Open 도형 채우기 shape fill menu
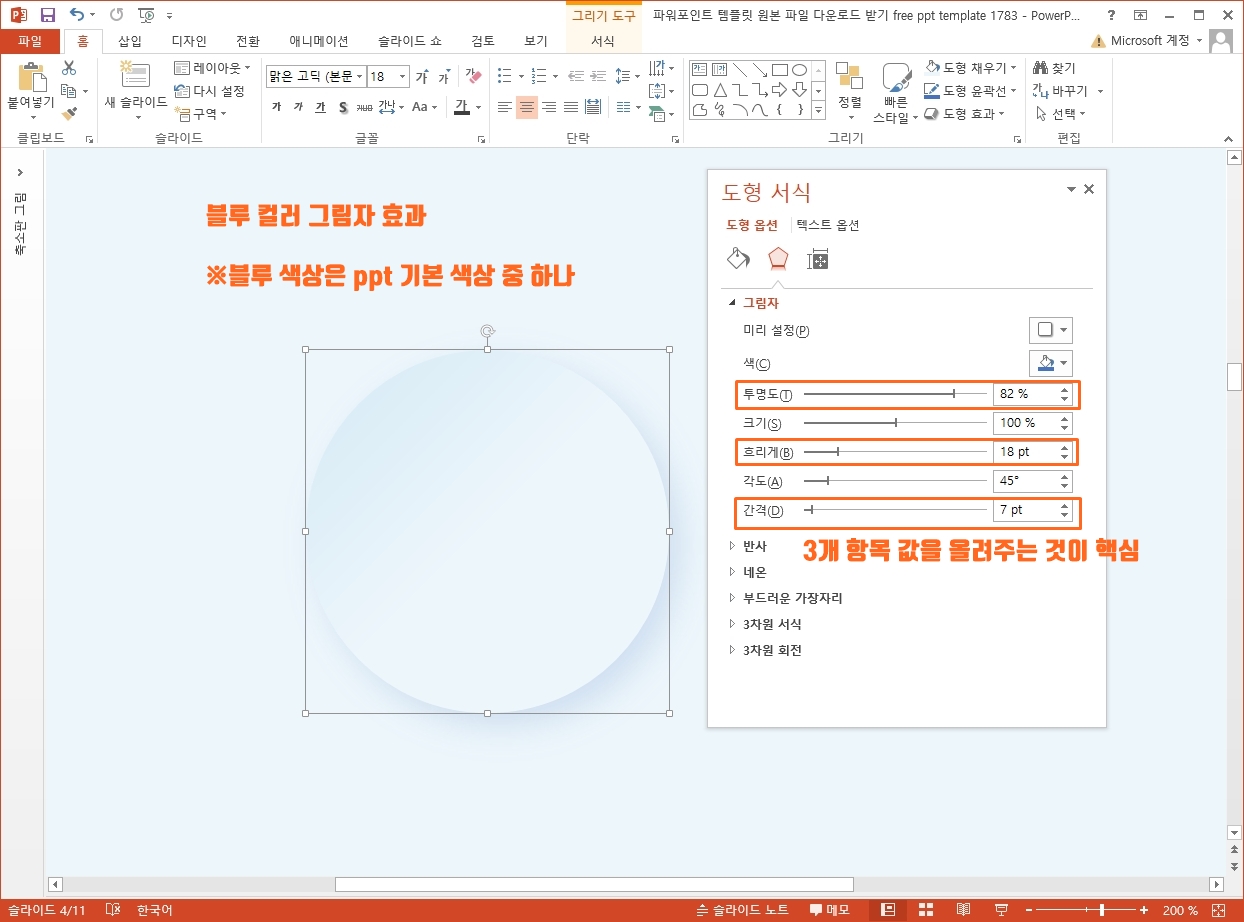 click(970, 67)
